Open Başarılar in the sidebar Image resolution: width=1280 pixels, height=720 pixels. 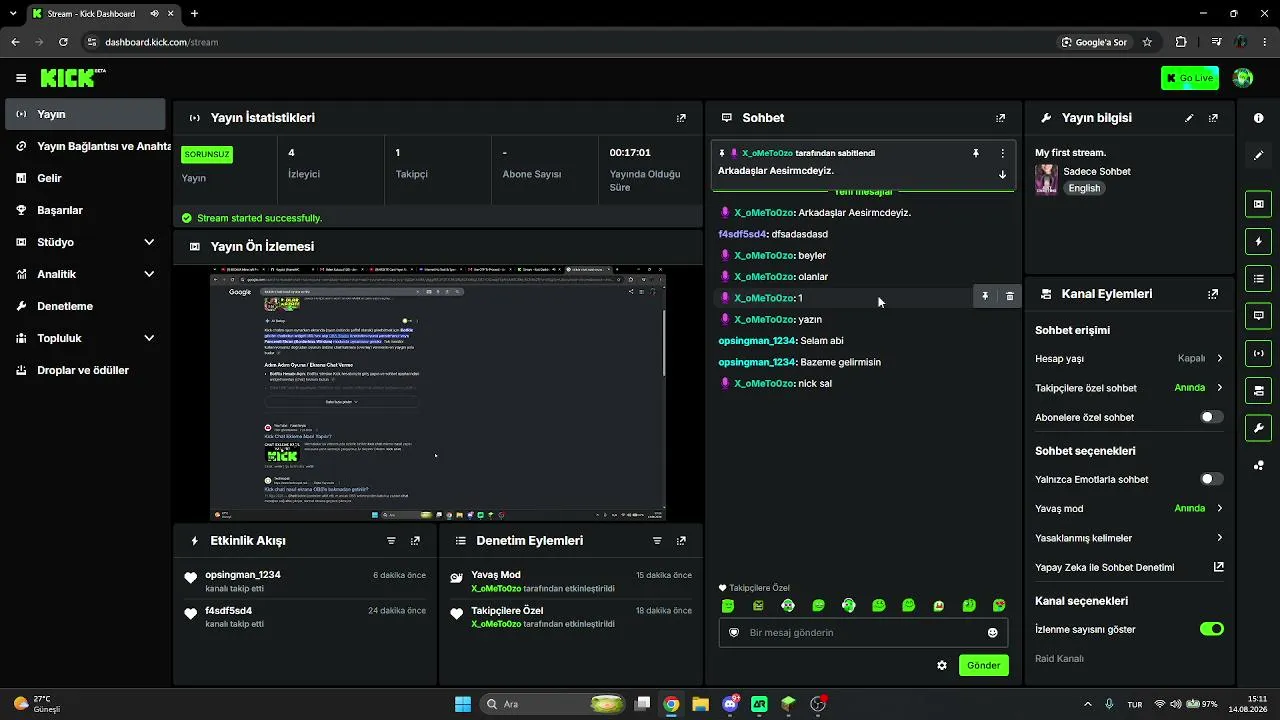pos(85,210)
